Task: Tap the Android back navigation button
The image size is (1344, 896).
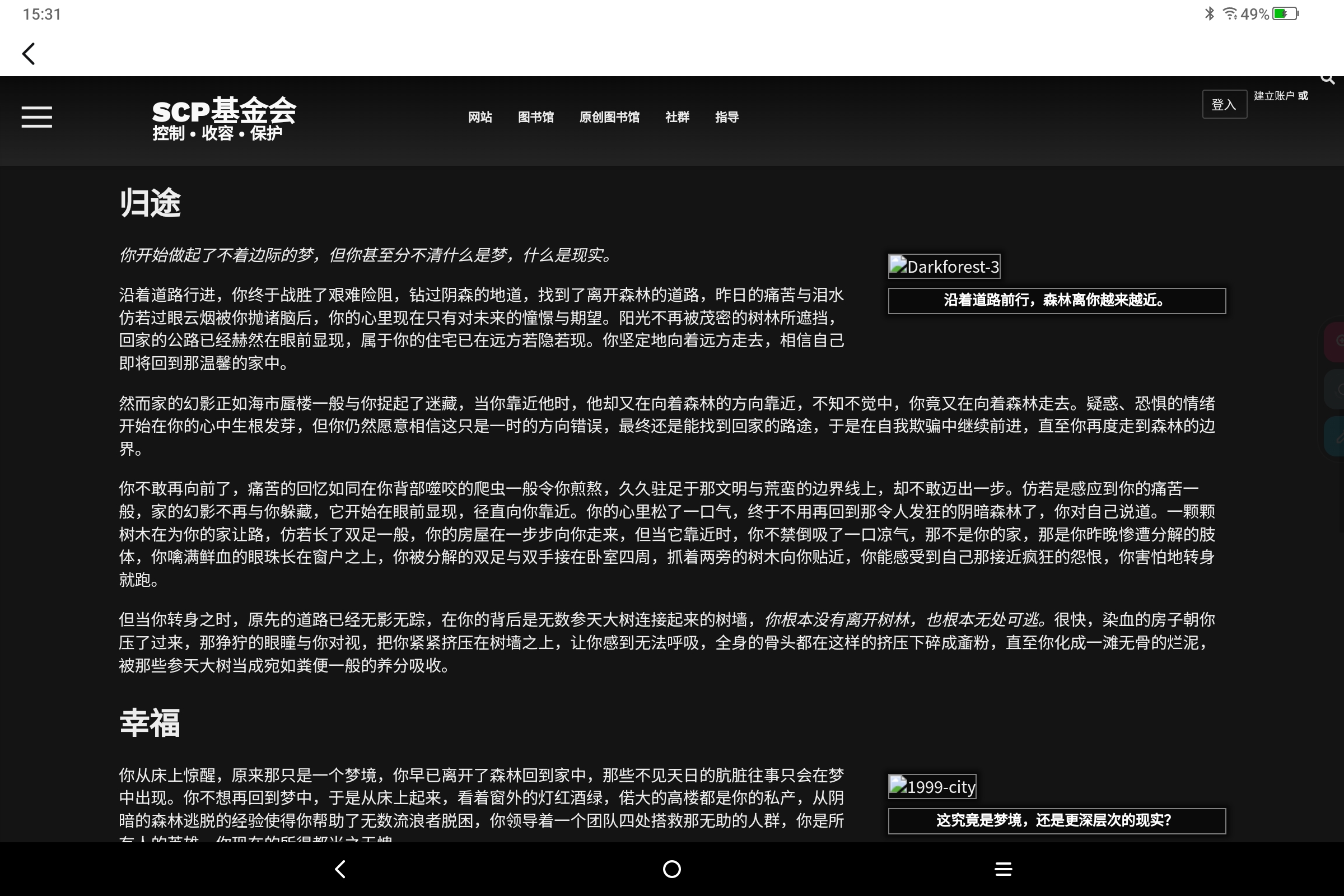Action: click(340, 869)
